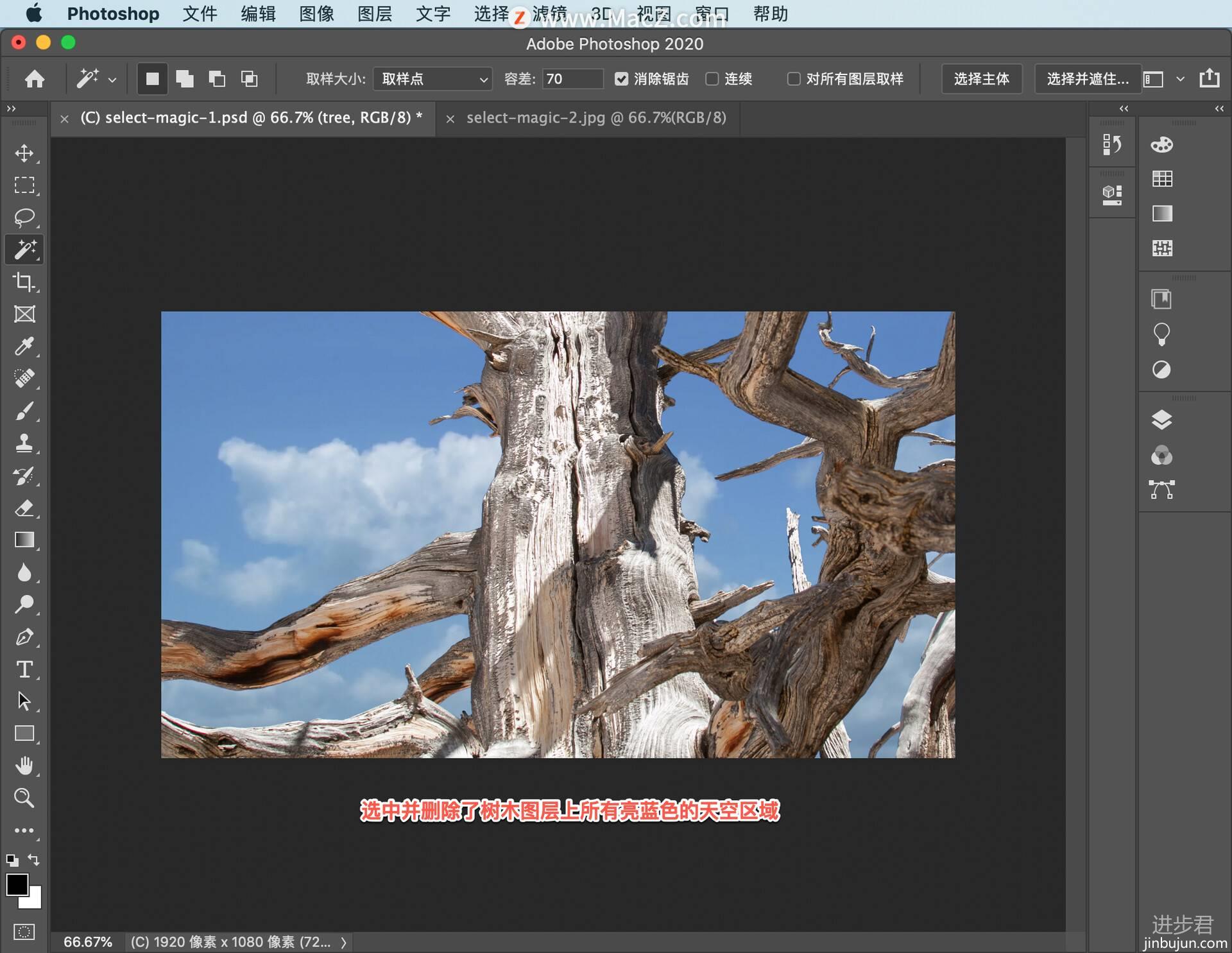Select the Spot Healing Brush tool
The image size is (1232, 953).
(x=24, y=378)
